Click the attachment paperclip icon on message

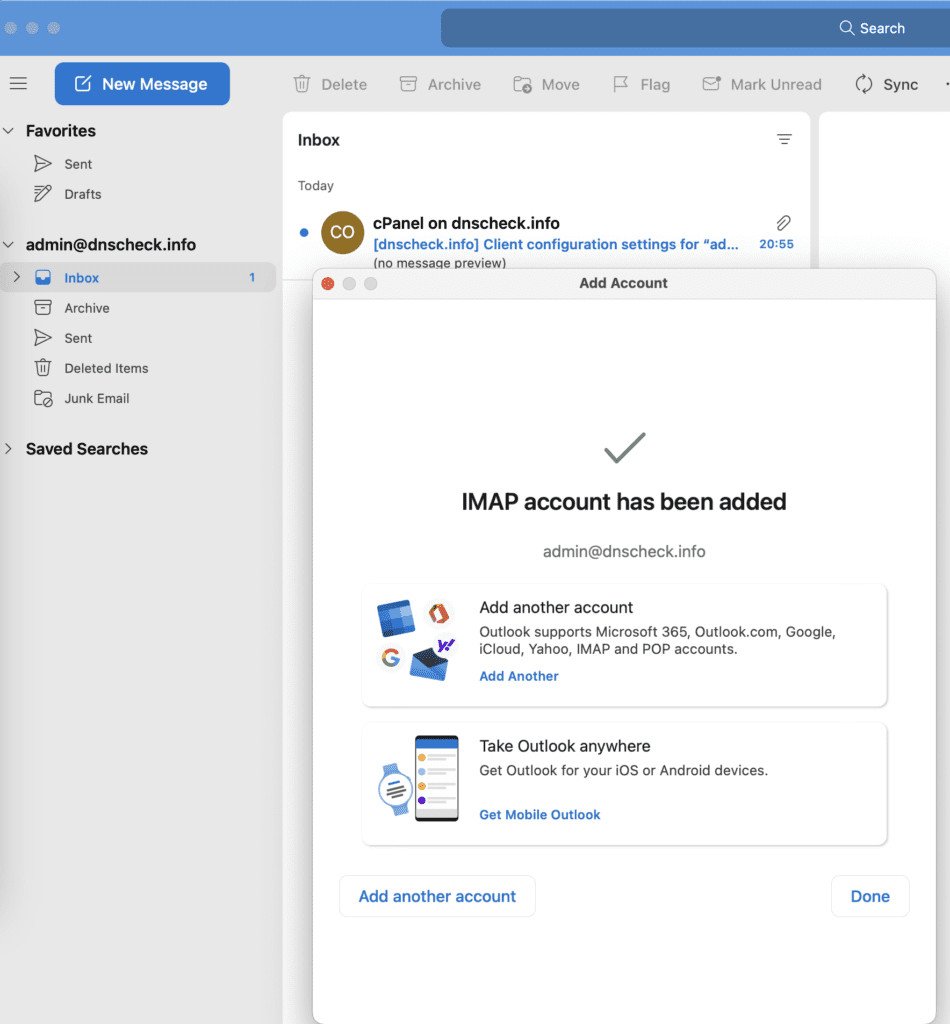[784, 223]
